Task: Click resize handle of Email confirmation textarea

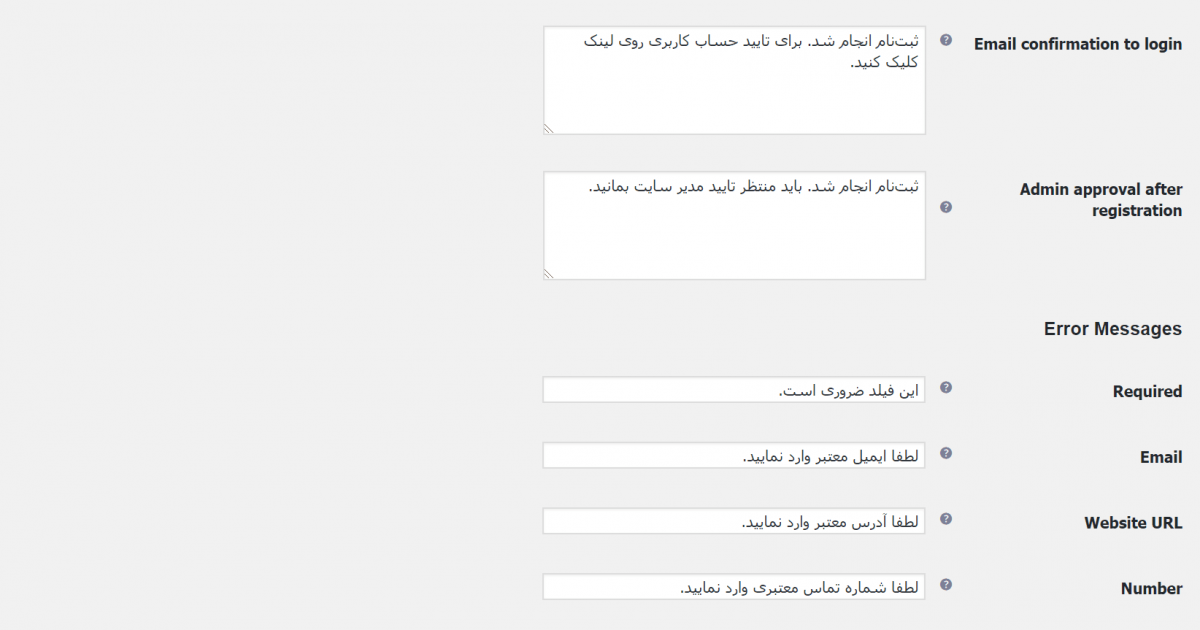Action: click(x=549, y=128)
